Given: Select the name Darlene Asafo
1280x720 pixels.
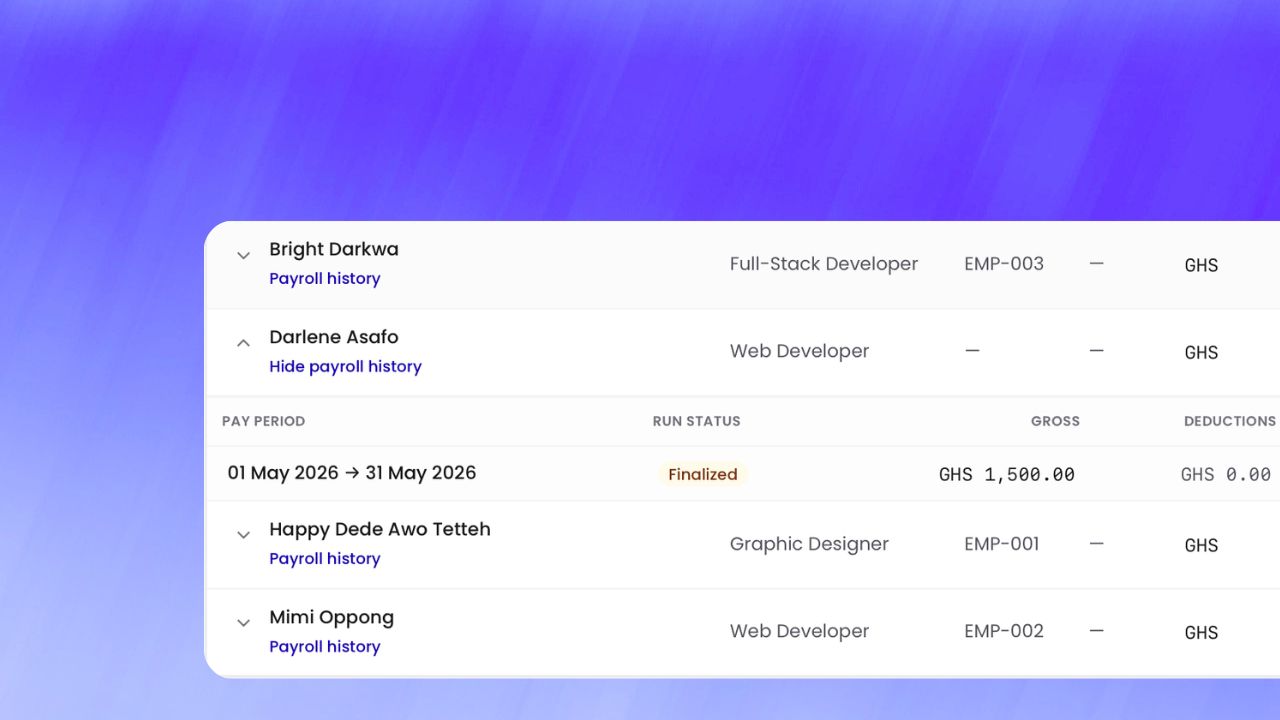Looking at the screenshot, I should point(334,337).
